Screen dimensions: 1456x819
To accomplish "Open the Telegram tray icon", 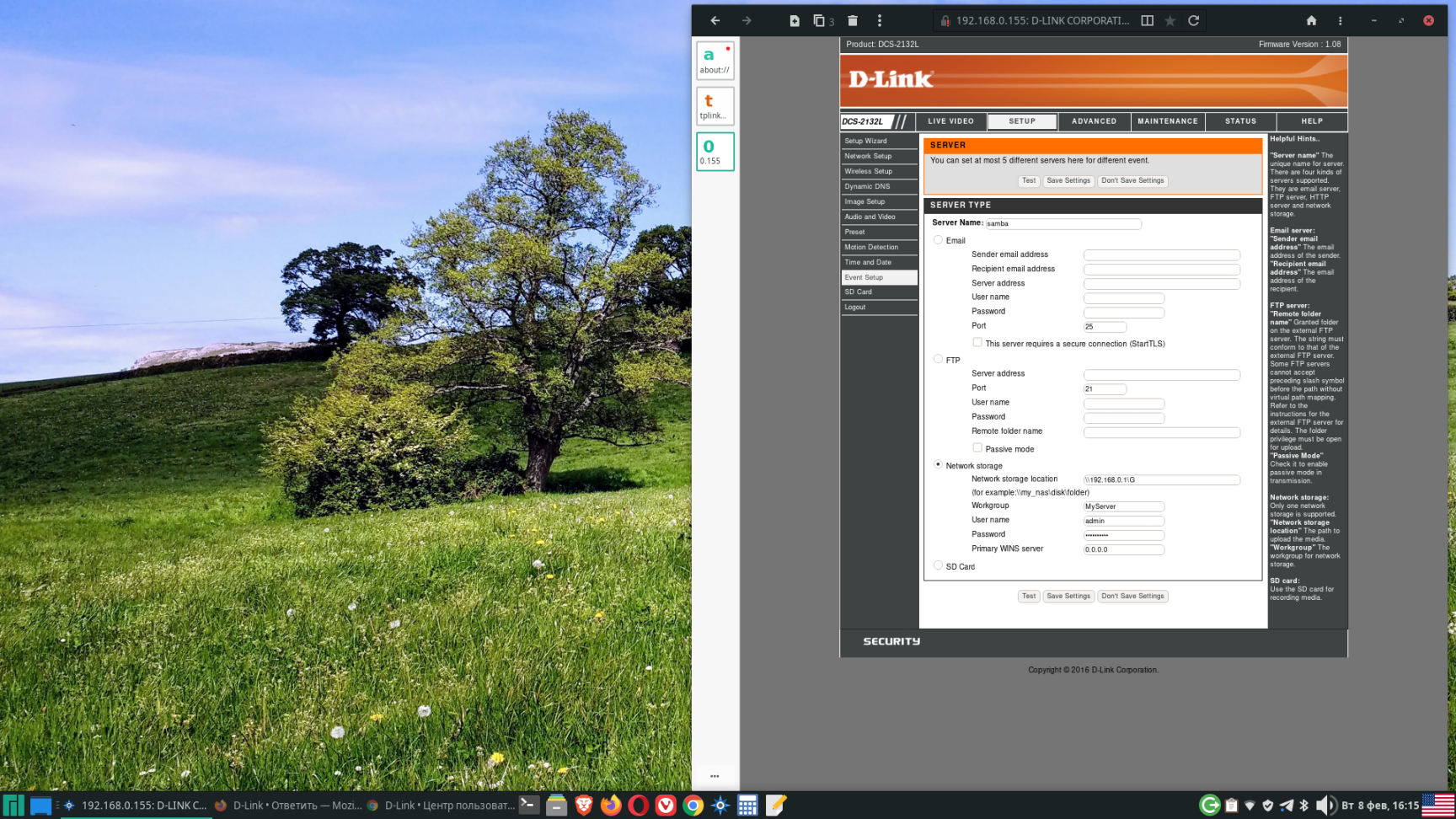I will coord(1286,806).
